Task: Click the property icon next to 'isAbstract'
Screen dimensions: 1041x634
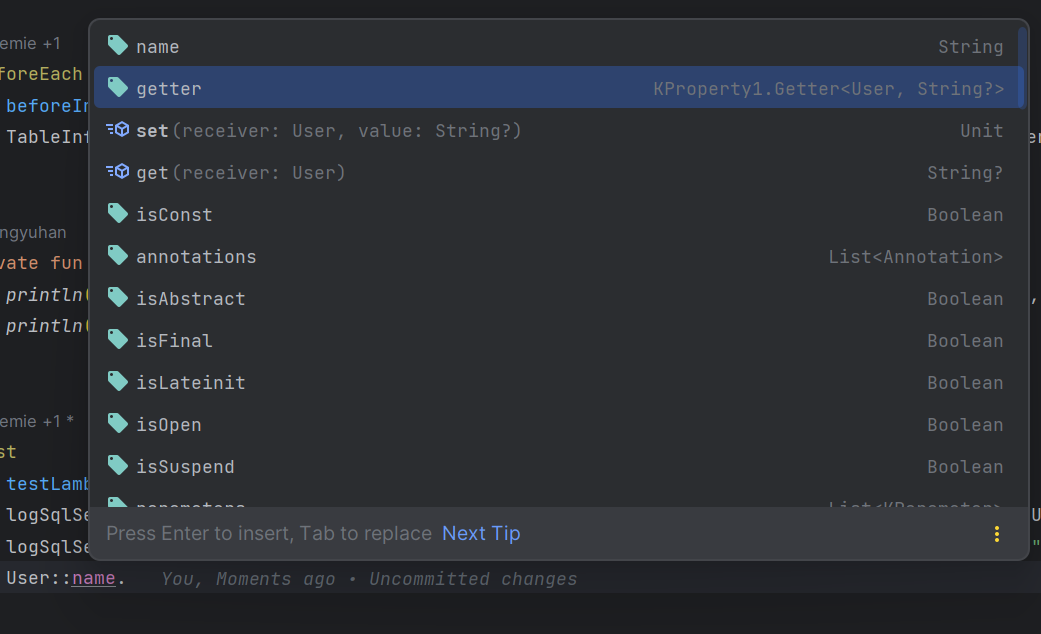Action: point(118,298)
